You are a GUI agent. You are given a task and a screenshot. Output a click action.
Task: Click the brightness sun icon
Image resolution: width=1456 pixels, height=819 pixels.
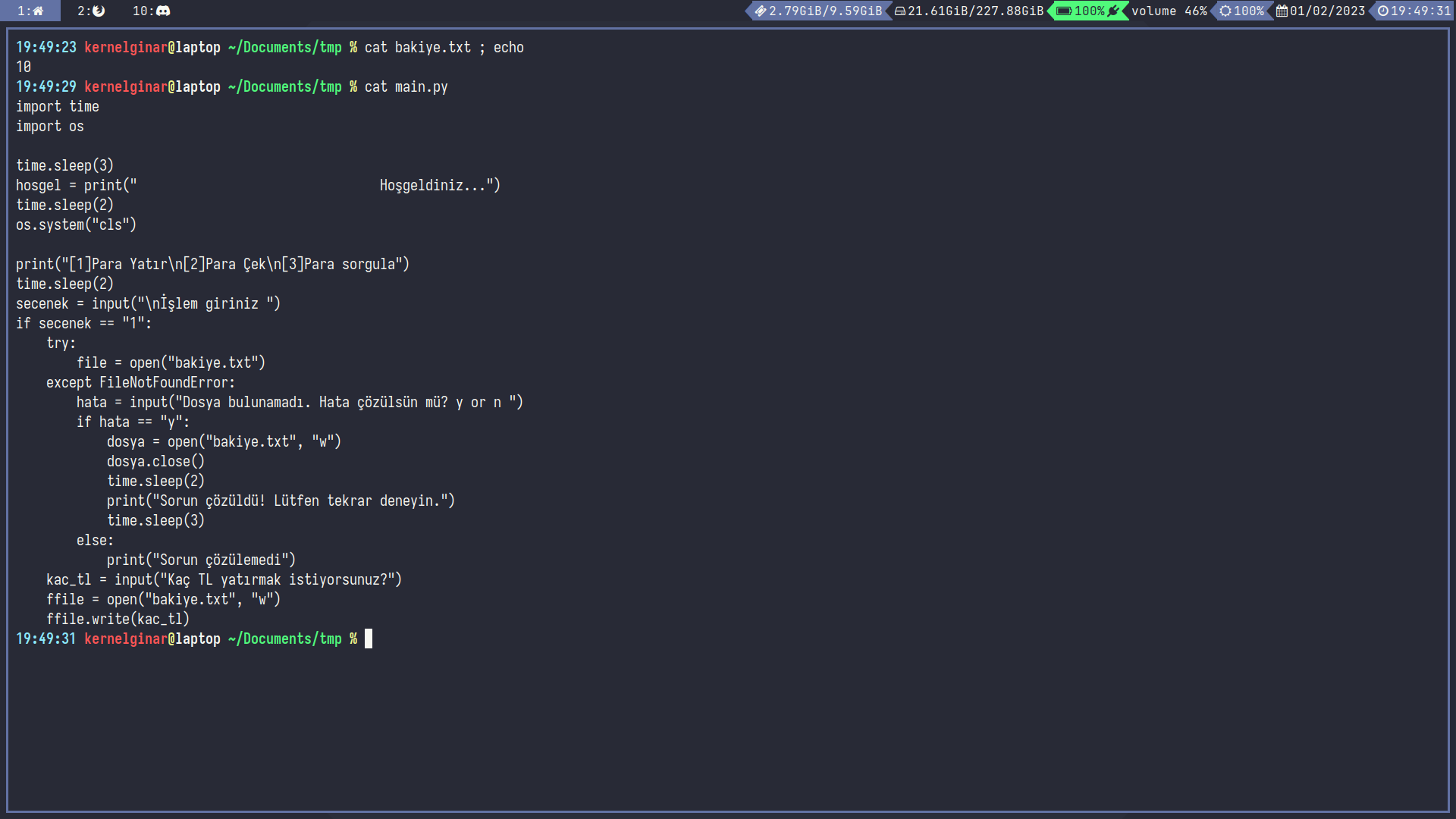1225,11
